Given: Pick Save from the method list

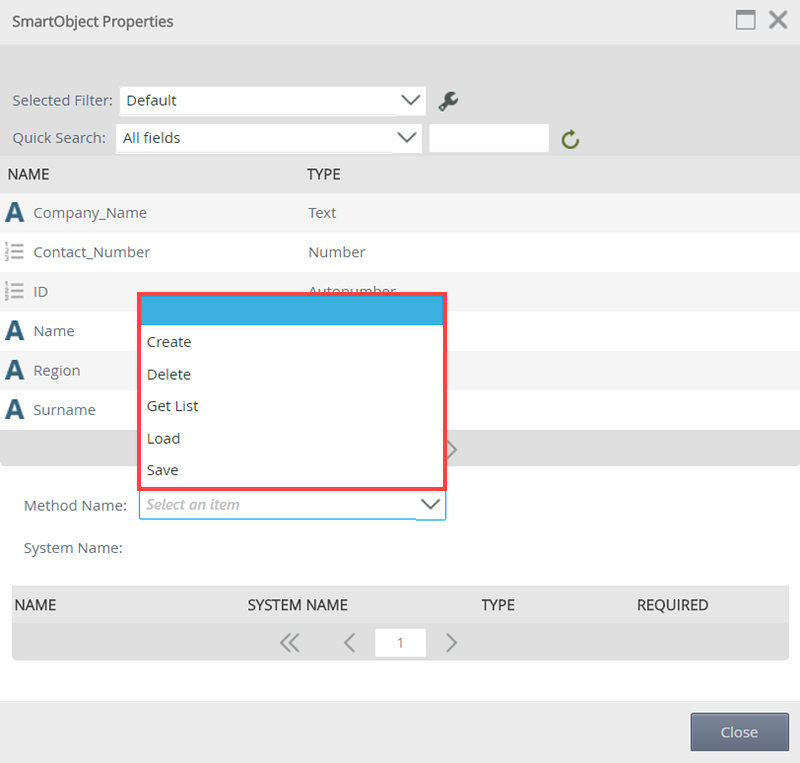Looking at the screenshot, I should click(163, 470).
